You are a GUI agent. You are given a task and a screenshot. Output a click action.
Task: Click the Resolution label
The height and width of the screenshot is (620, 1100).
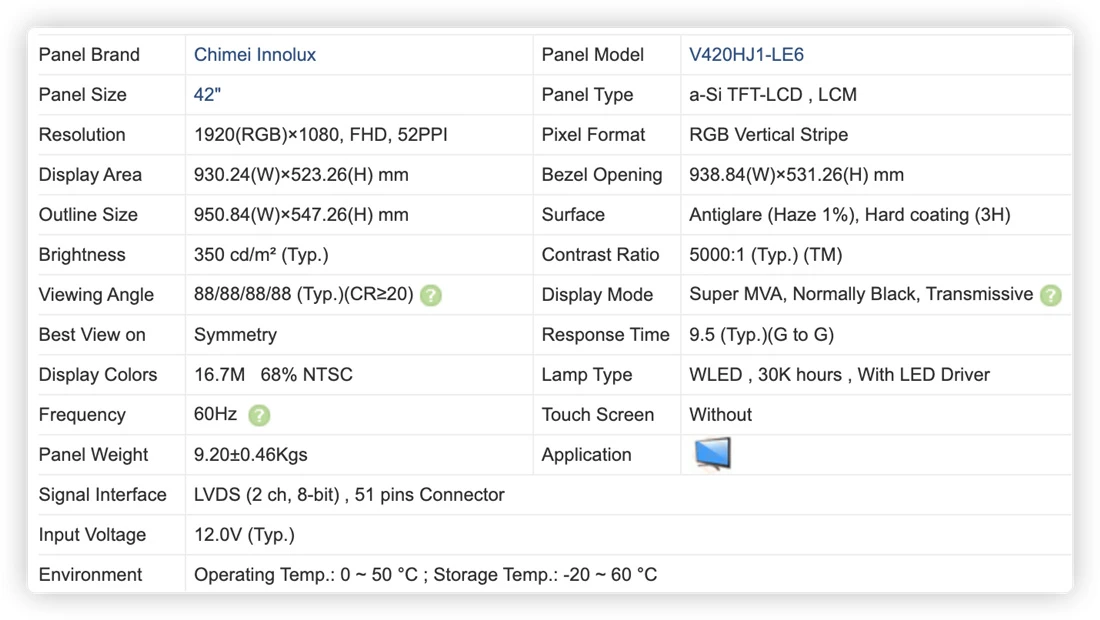[x=82, y=135]
